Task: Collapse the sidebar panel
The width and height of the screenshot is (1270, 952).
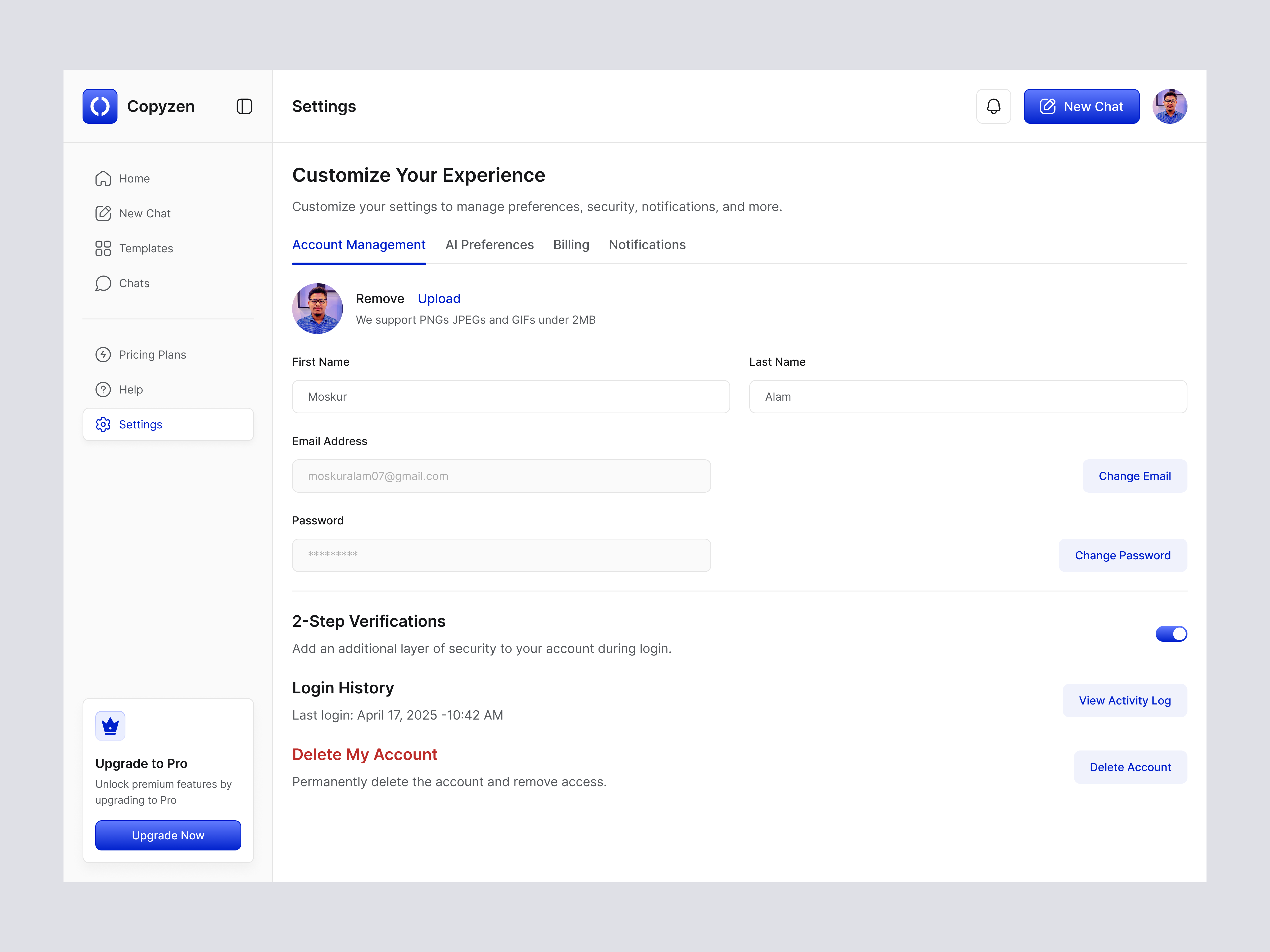Action: pos(244,106)
